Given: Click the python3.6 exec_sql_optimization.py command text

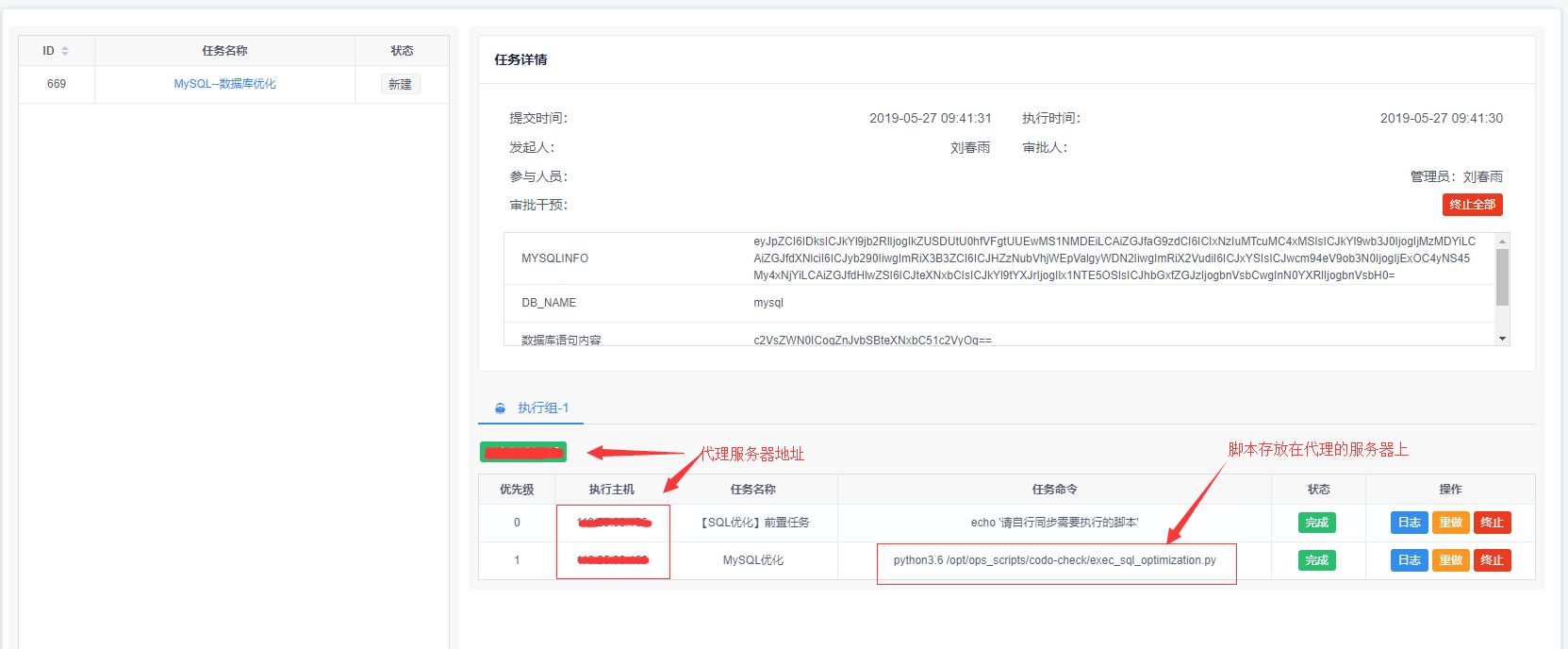Looking at the screenshot, I should pos(1054,560).
